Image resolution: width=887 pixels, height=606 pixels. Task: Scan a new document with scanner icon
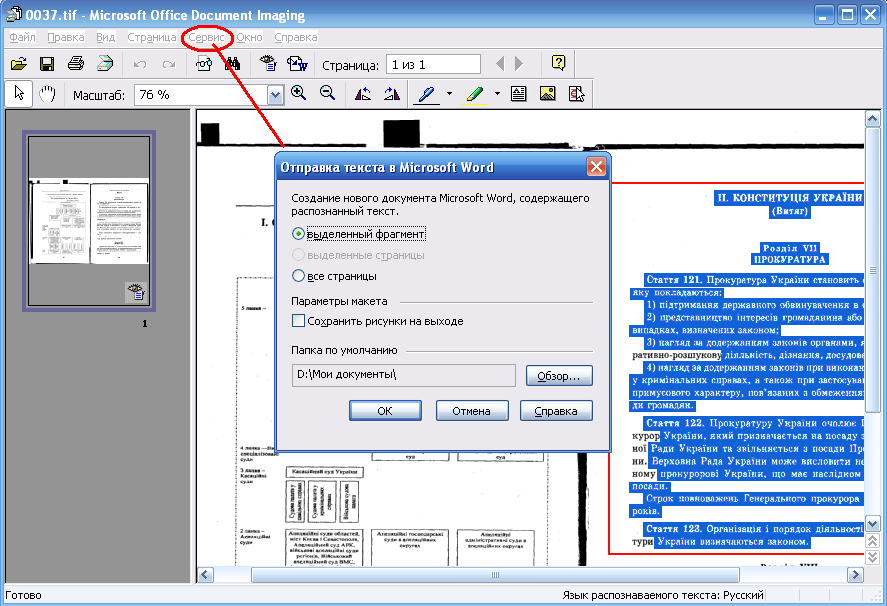(105, 64)
